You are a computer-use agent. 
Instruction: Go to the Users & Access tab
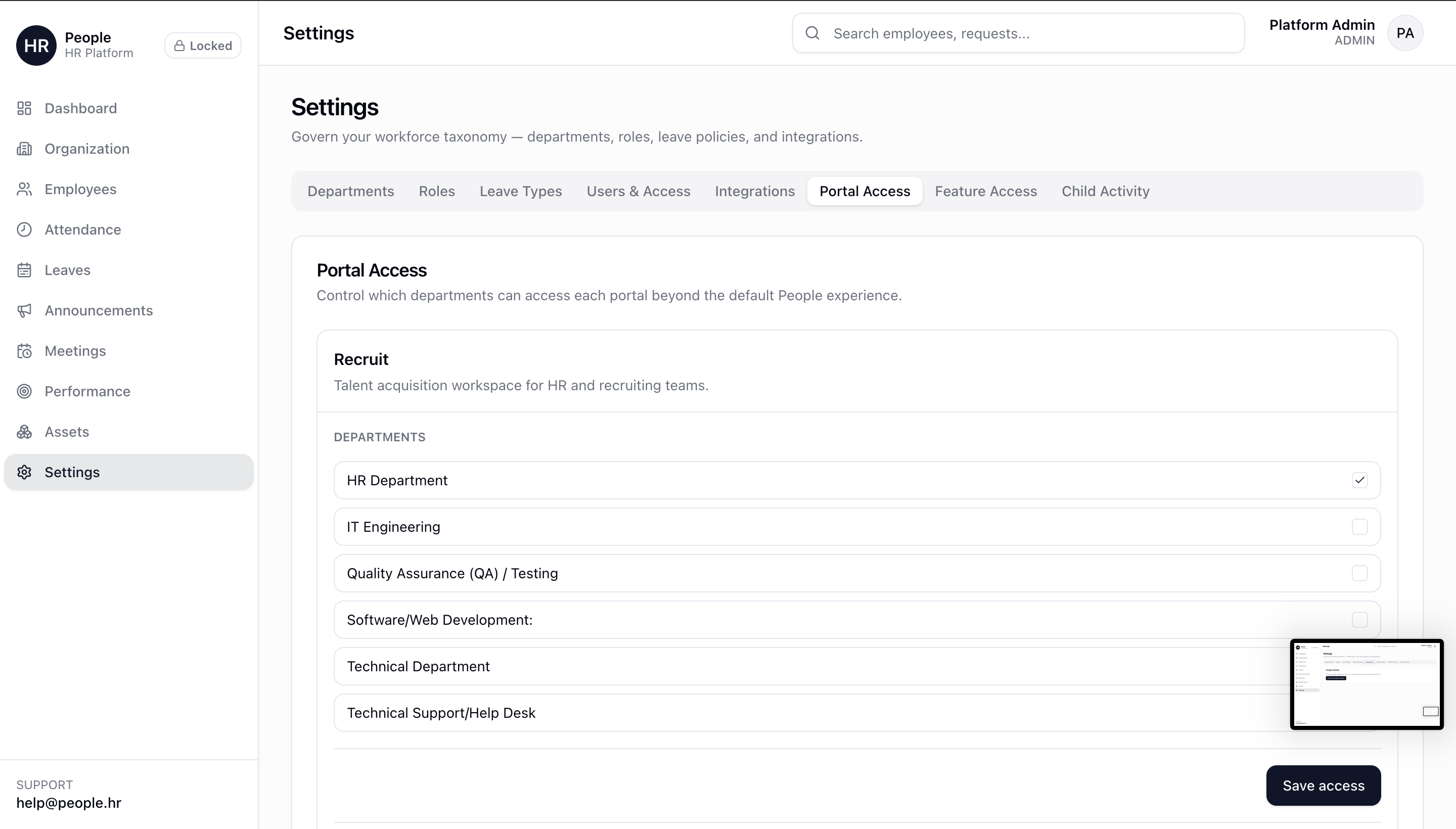[638, 191]
